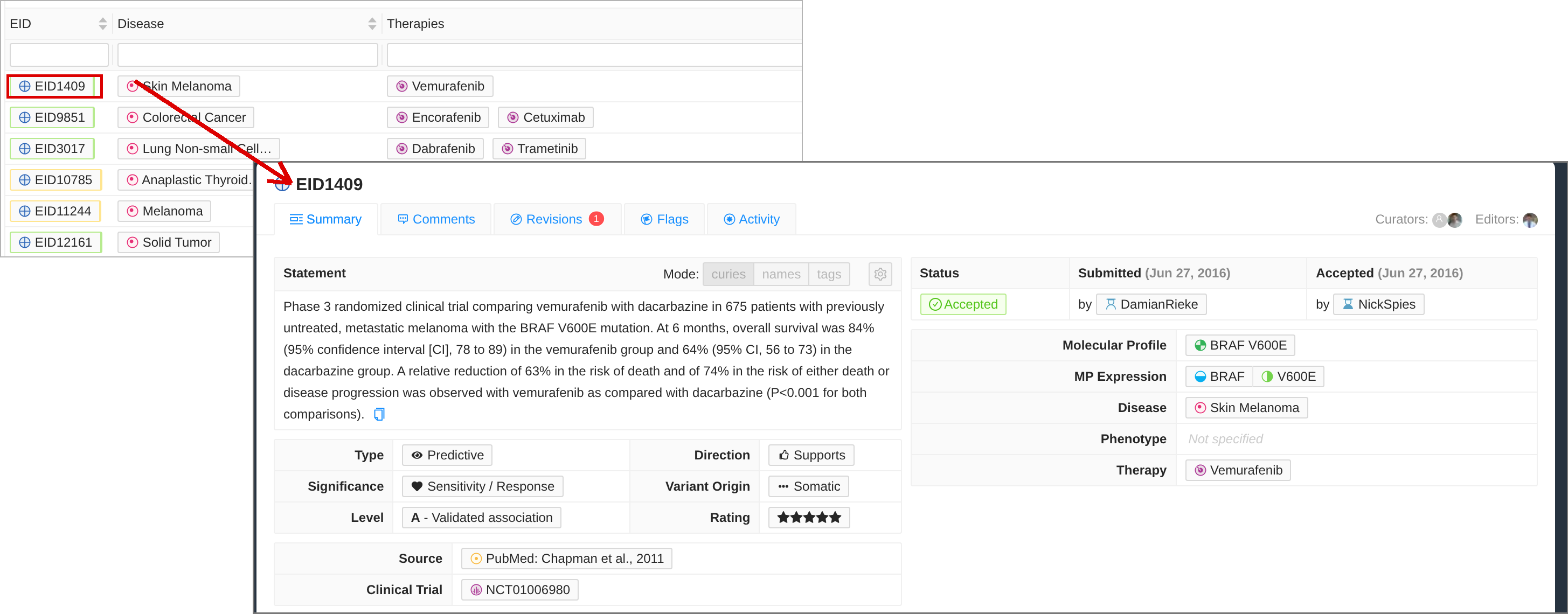Image resolution: width=1568 pixels, height=614 pixels.
Task: Switch to the Flags tab
Action: (x=664, y=219)
